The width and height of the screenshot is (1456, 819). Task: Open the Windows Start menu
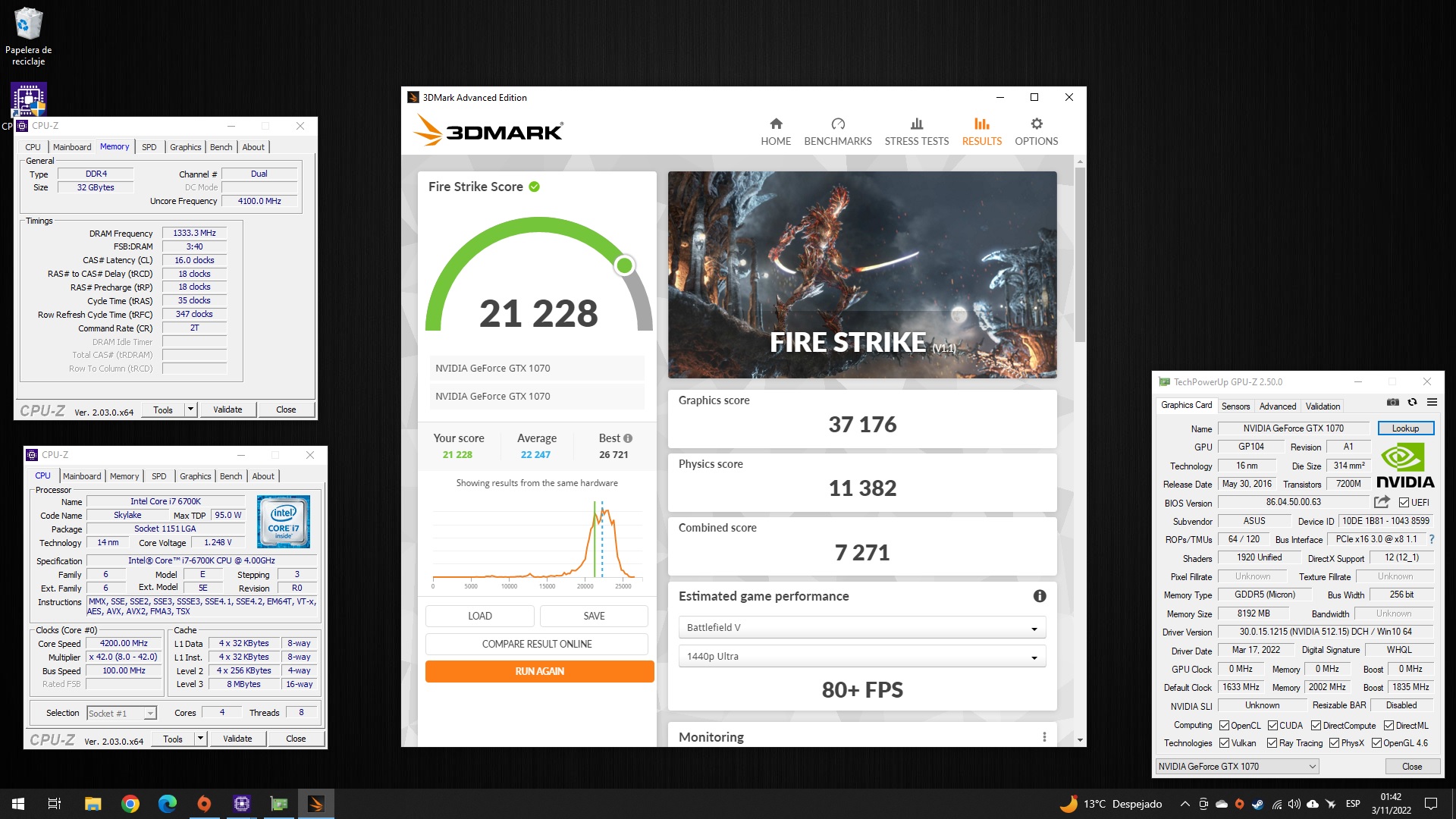pyautogui.click(x=18, y=804)
